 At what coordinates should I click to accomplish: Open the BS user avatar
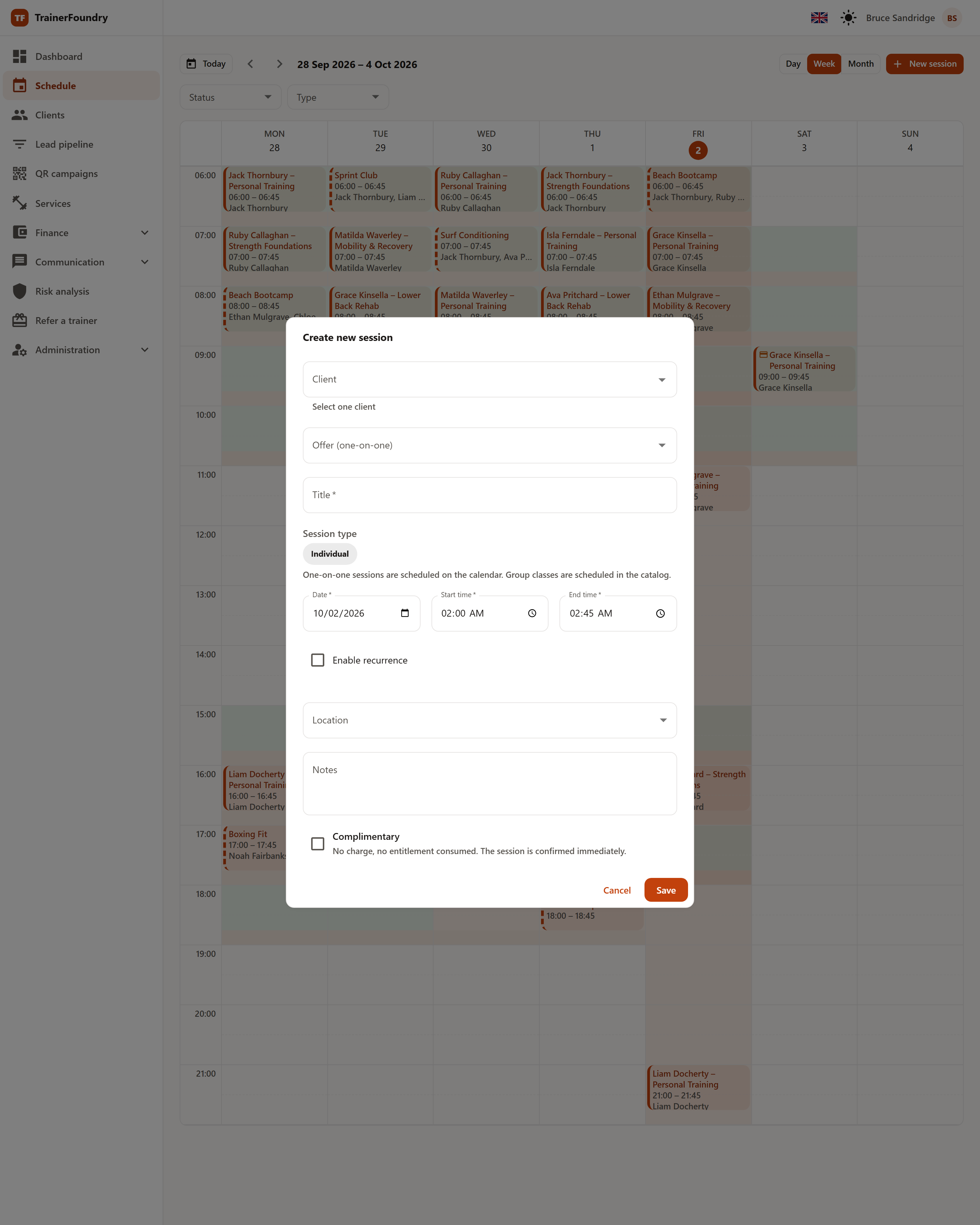[x=952, y=18]
